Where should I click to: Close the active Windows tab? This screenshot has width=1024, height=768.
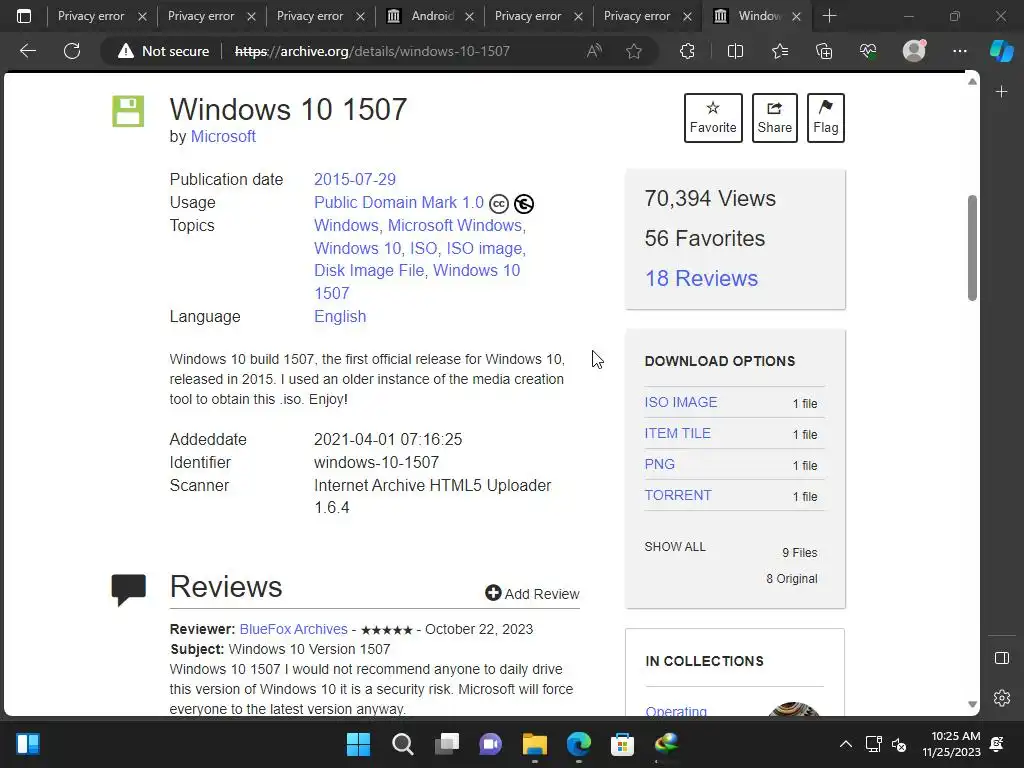click(x=796, y=16)
